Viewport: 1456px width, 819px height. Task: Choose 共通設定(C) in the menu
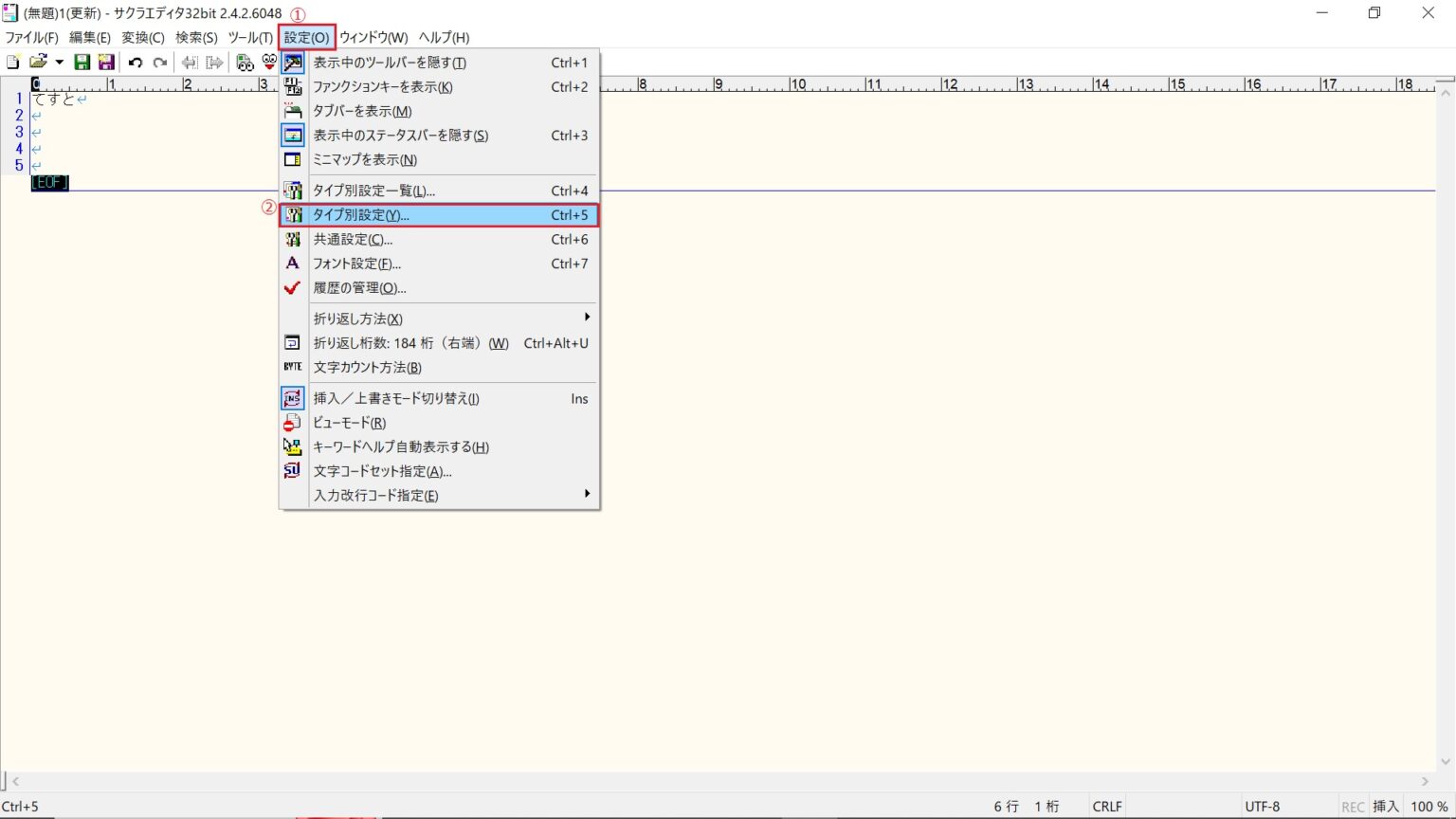[x=353, y=240]
